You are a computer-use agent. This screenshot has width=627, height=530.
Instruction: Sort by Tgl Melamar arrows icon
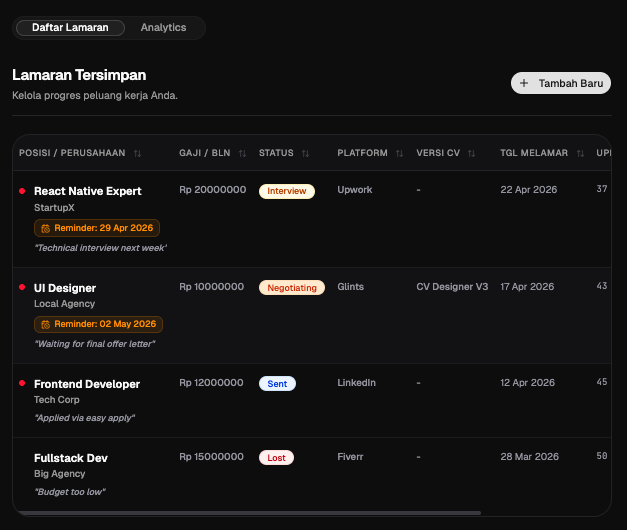click(x=580, y=153)
